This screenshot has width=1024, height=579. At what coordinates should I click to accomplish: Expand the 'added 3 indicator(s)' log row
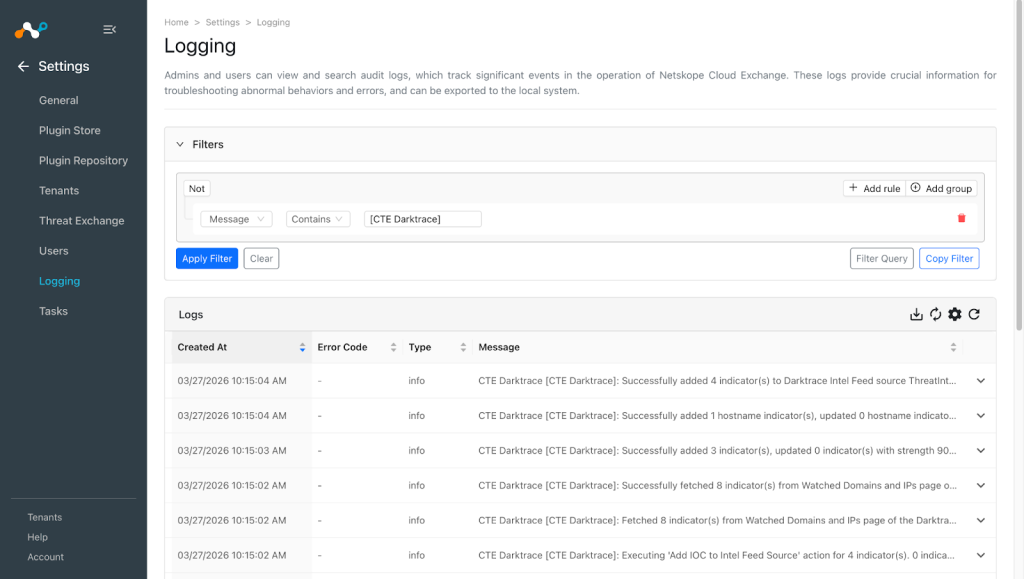coord(980,450)
